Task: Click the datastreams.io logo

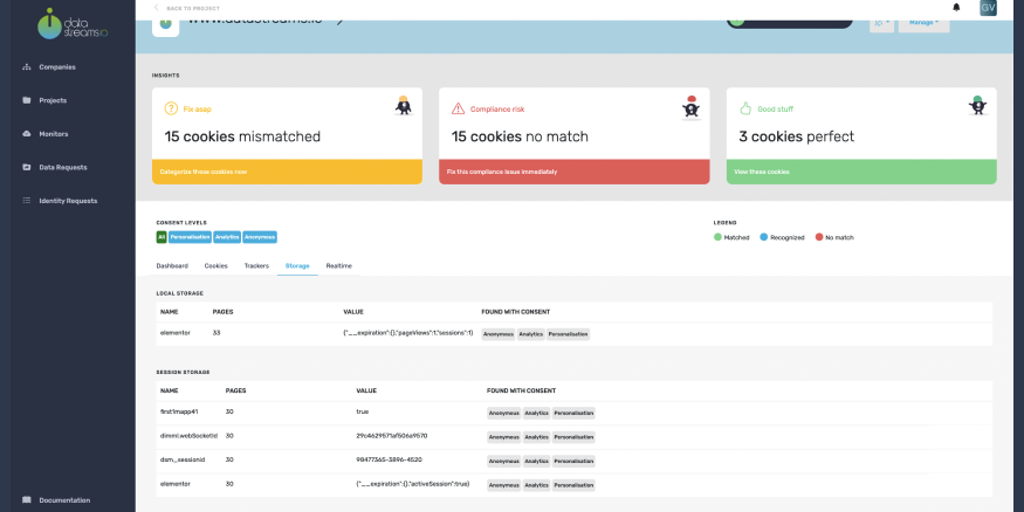Action: 72,23
